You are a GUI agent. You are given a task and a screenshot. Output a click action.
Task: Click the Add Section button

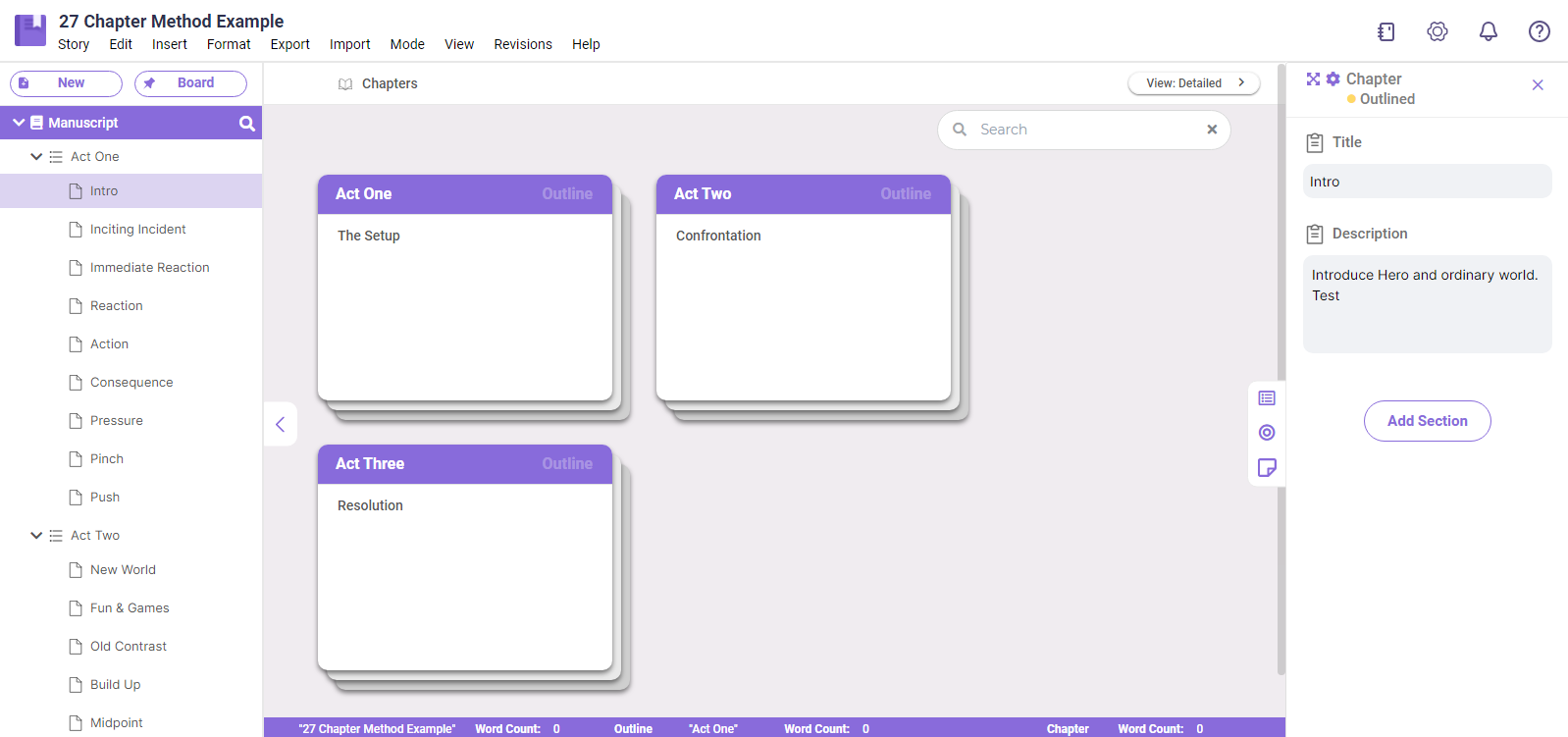(x=1427, y=421)
